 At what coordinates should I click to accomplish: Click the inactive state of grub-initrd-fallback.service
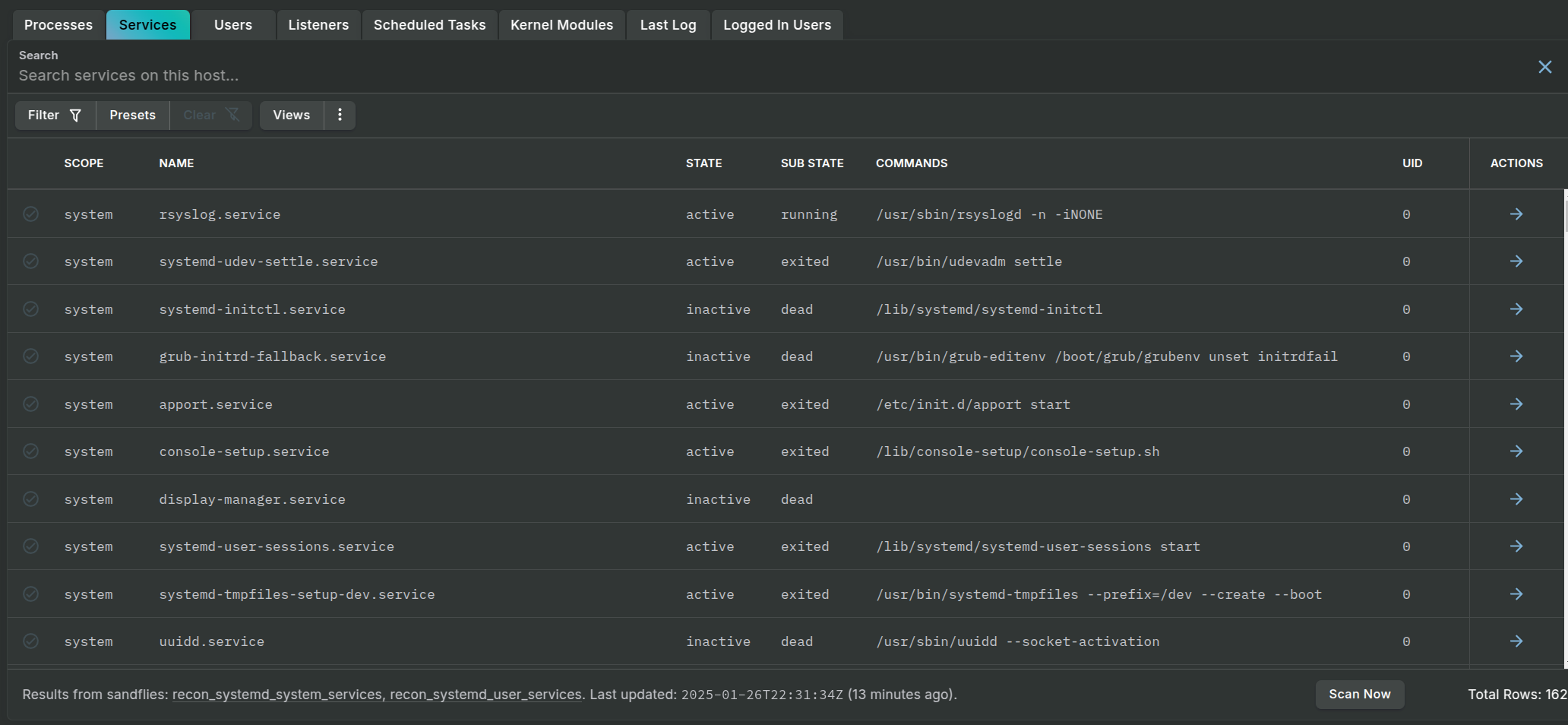point(718,356)
